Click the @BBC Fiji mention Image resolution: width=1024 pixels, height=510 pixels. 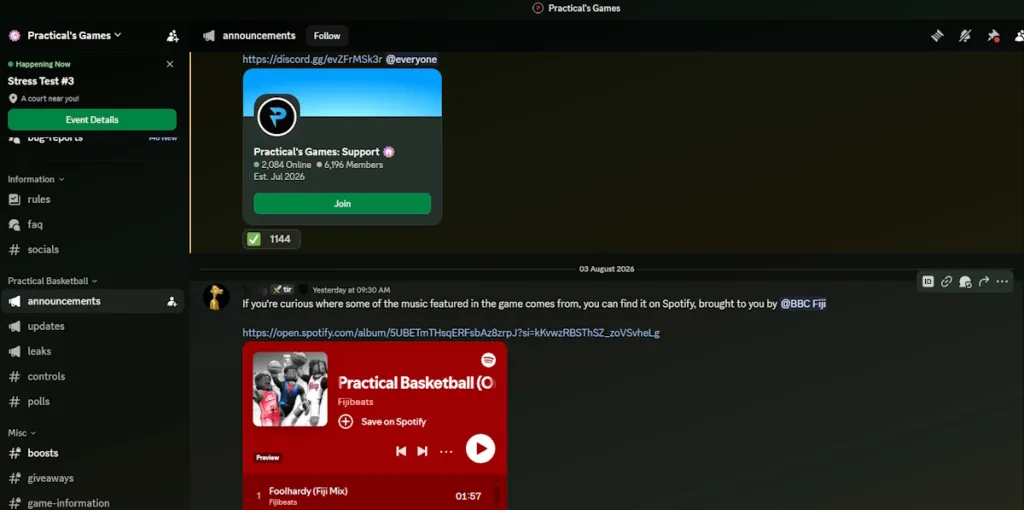pos(803,304)
